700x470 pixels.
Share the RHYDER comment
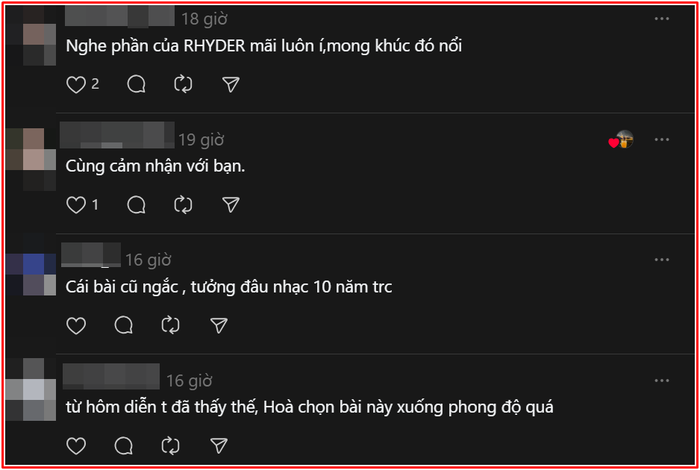(x=231, y=84)
